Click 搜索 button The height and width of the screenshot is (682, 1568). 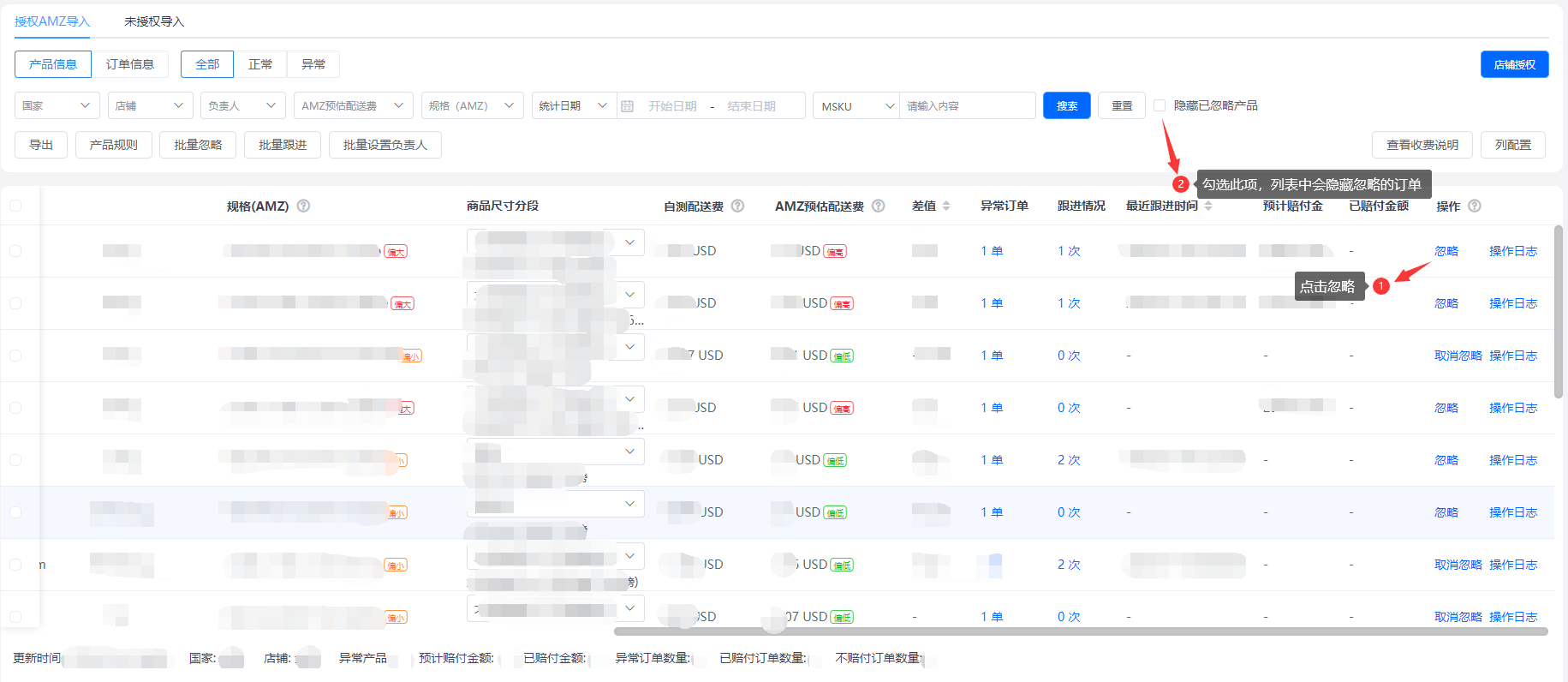point(1067,105)
